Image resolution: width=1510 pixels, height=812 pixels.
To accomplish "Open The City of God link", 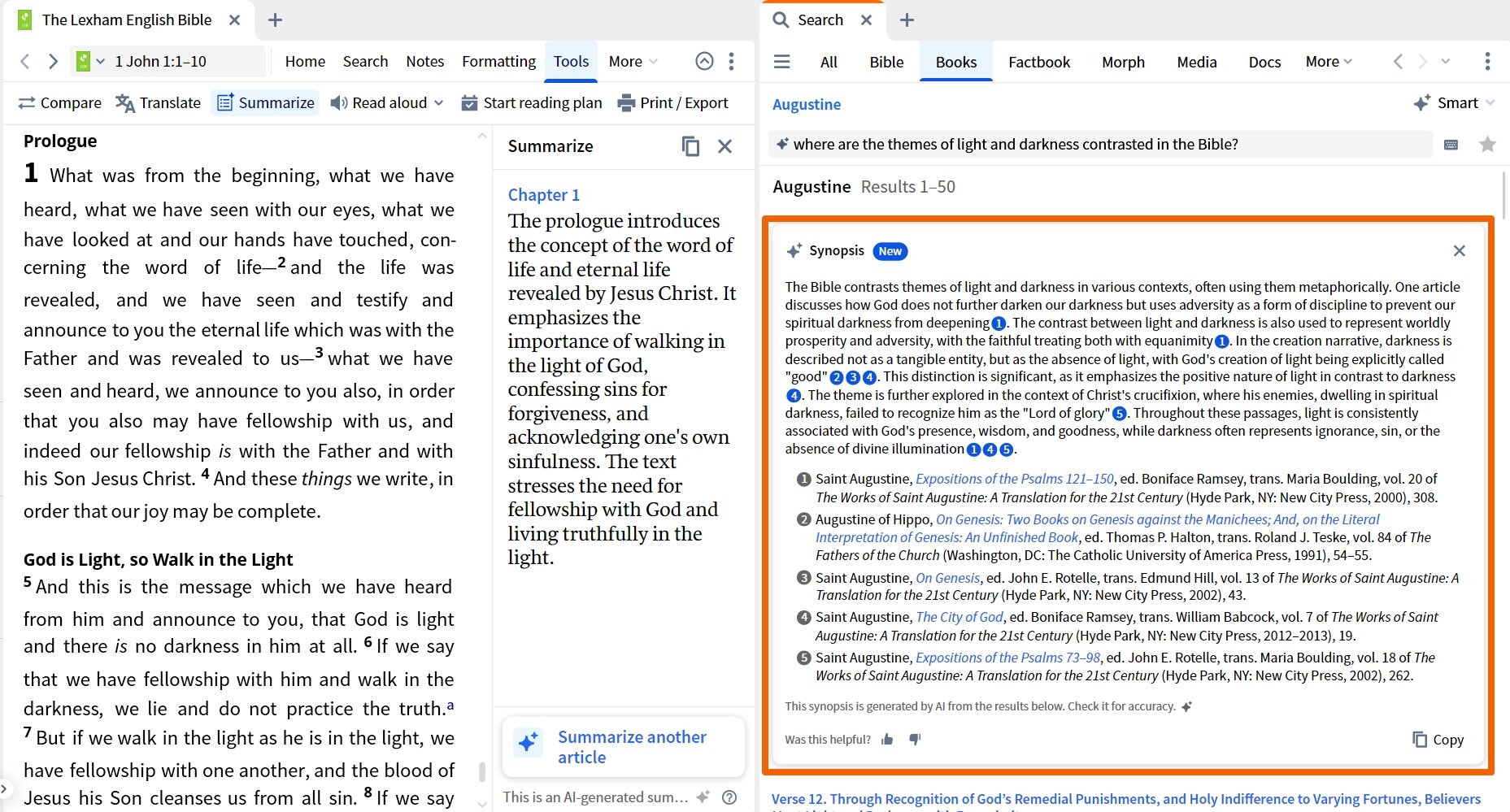I will click(x=960, y=617).
